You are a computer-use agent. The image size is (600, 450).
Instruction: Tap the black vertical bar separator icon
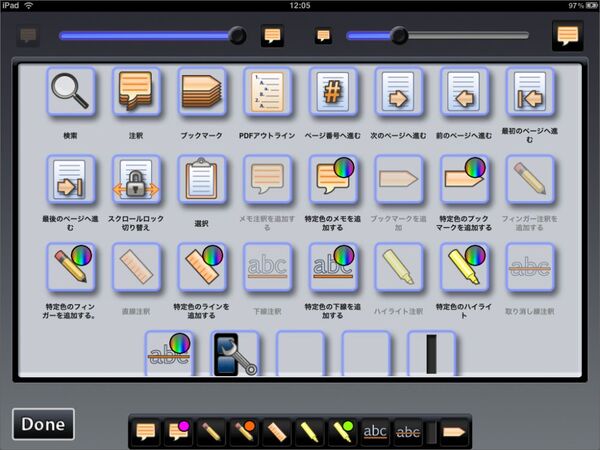(431, 354)
